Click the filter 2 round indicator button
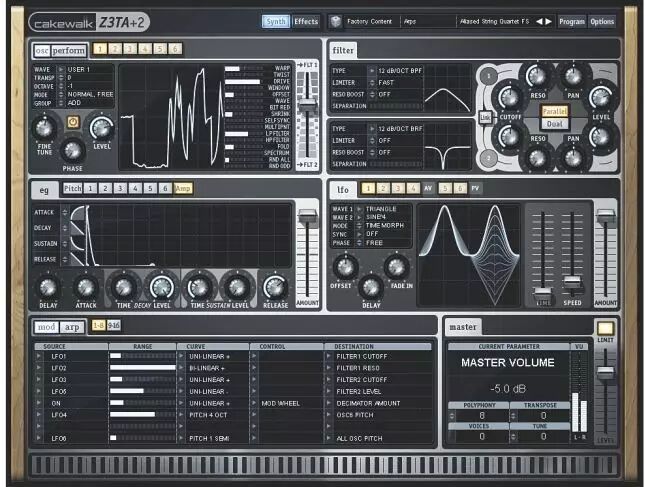The height and width of the screenshot is (487, 650). tap(489, 158)
